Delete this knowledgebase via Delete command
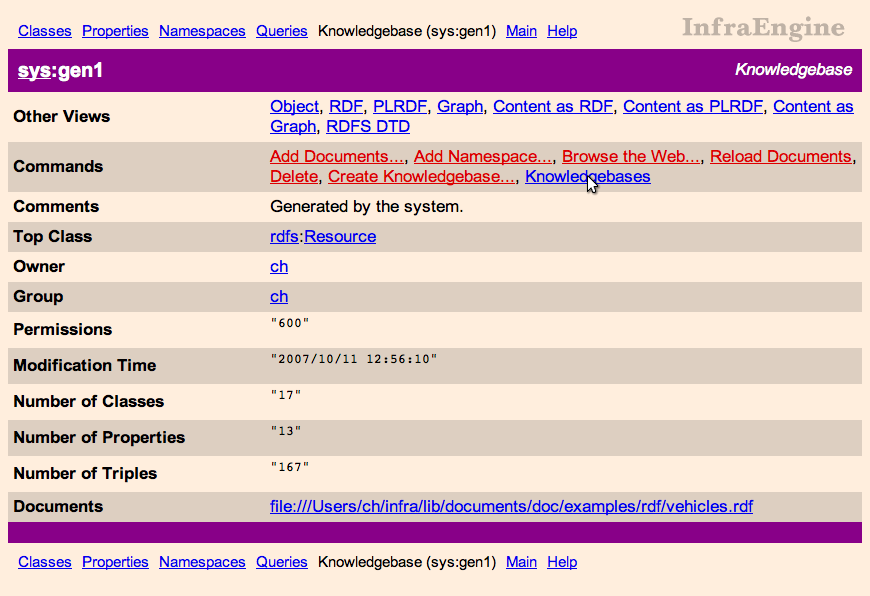 [294, 177]
